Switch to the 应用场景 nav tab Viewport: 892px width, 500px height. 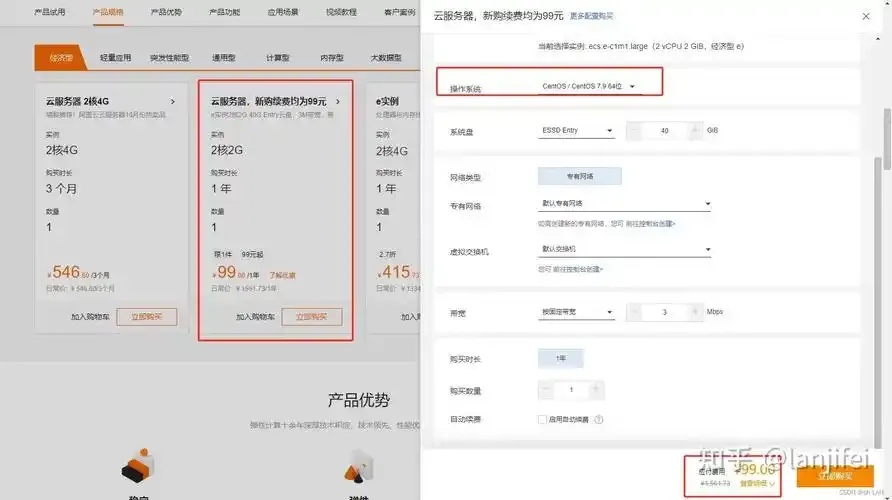[283, 12]
